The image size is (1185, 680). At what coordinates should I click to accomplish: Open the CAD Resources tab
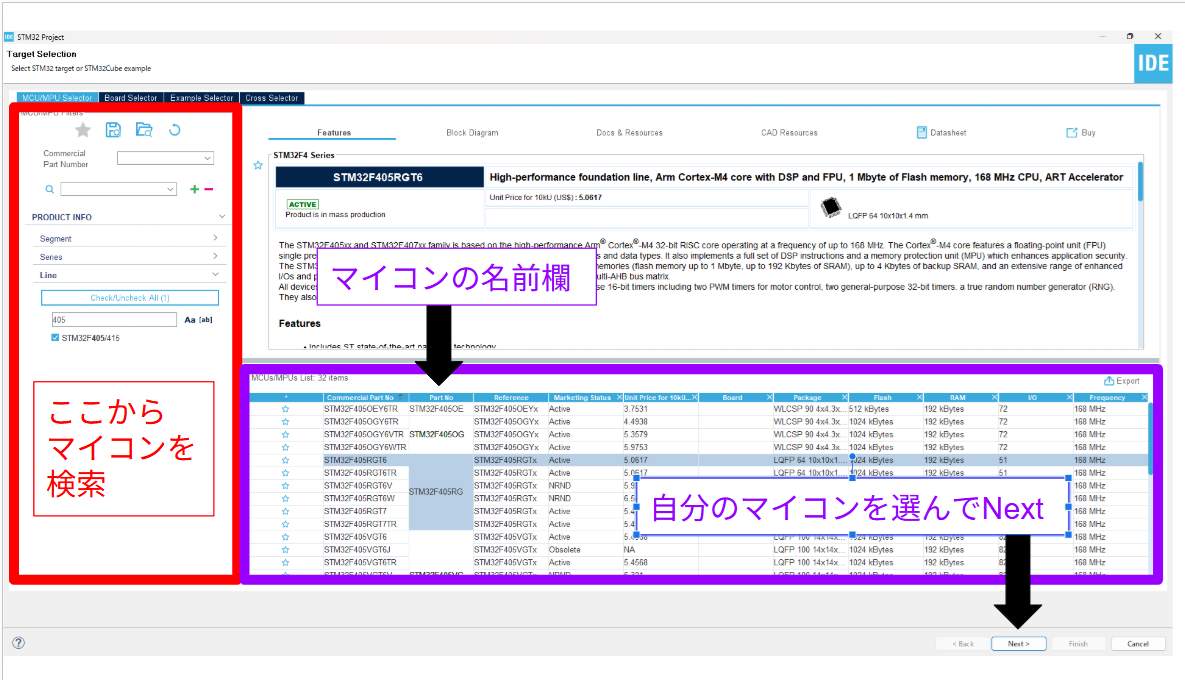(789, 133)
